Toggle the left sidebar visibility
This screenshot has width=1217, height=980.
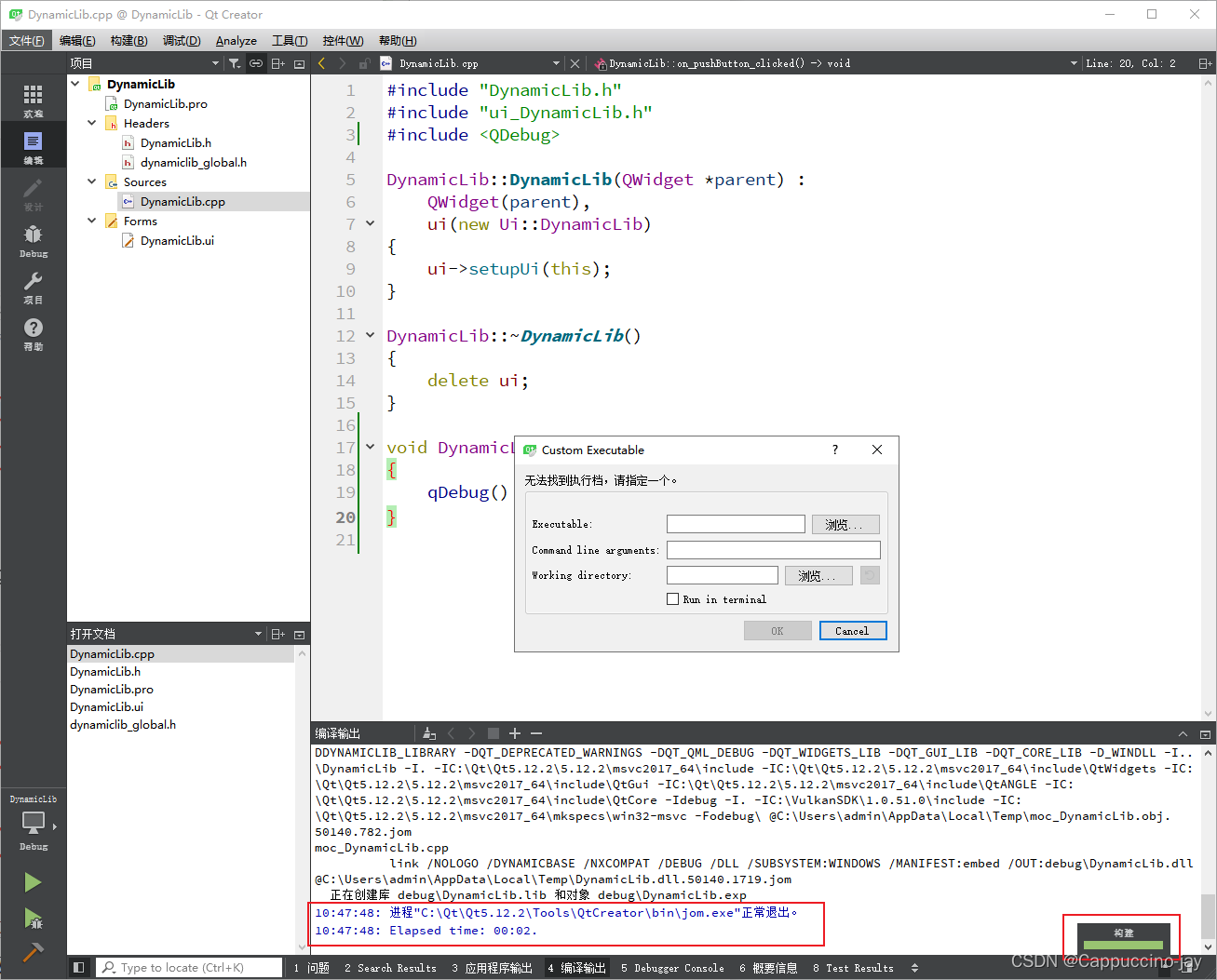[x=78, y=968]
